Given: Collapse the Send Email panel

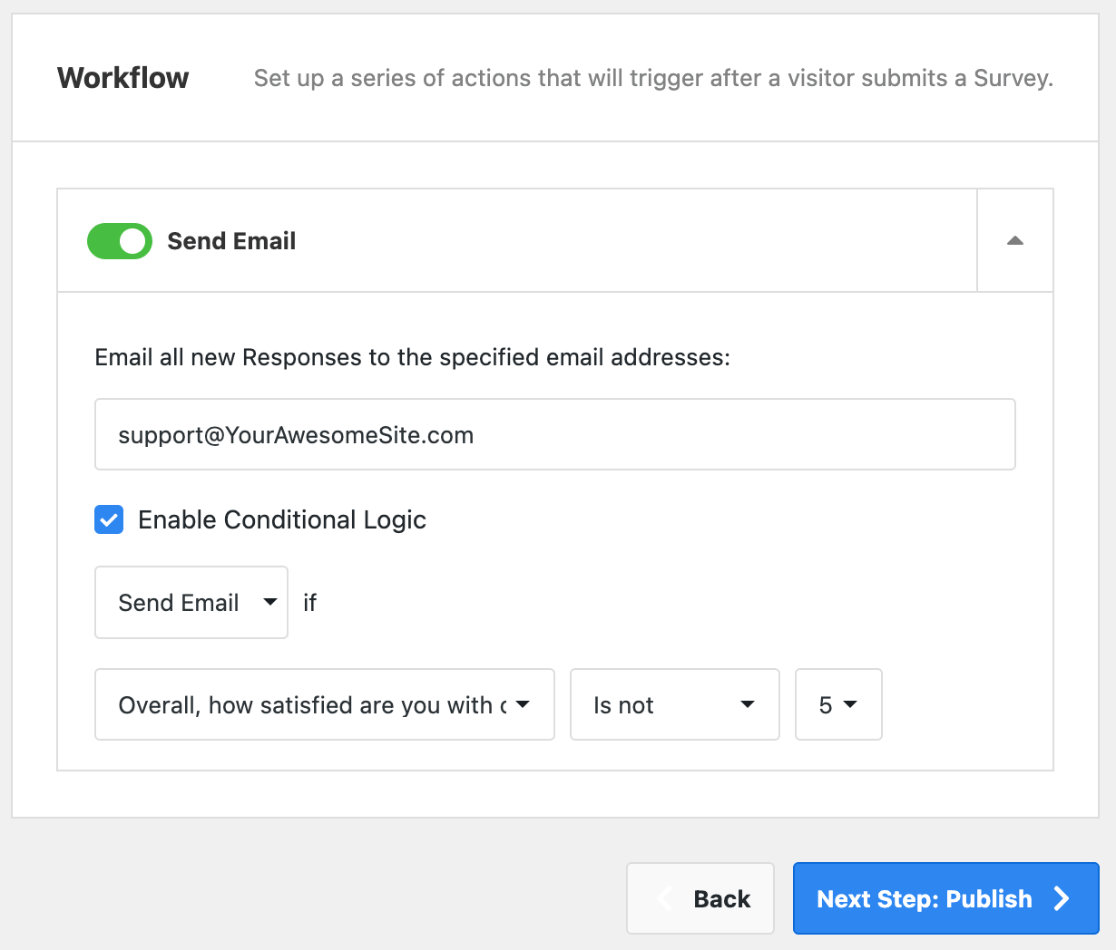Looking at the screenshot, I should (x=1014, y=241).
